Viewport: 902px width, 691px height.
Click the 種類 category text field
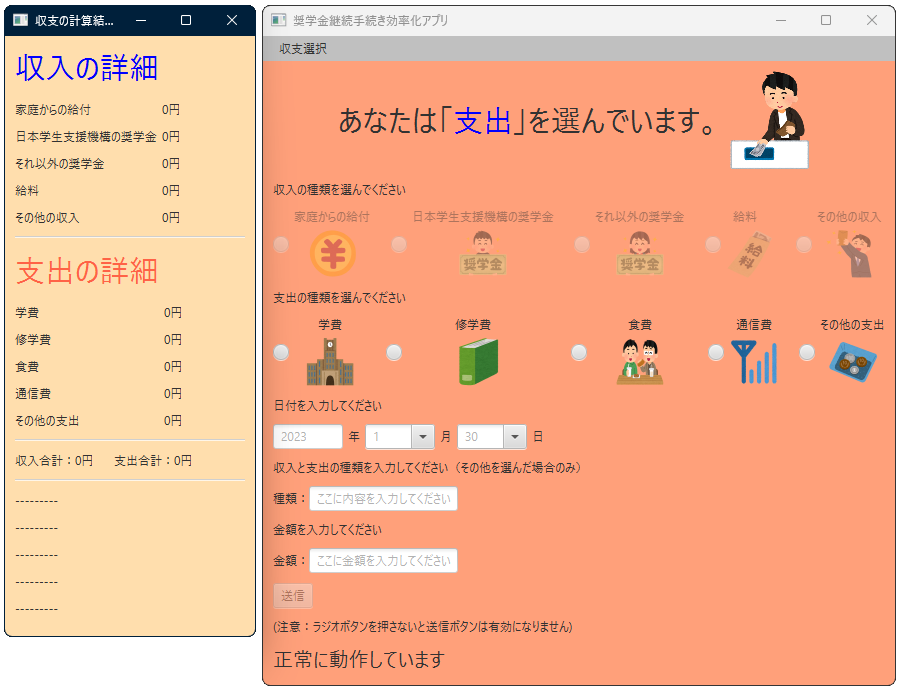click(383, 499)
